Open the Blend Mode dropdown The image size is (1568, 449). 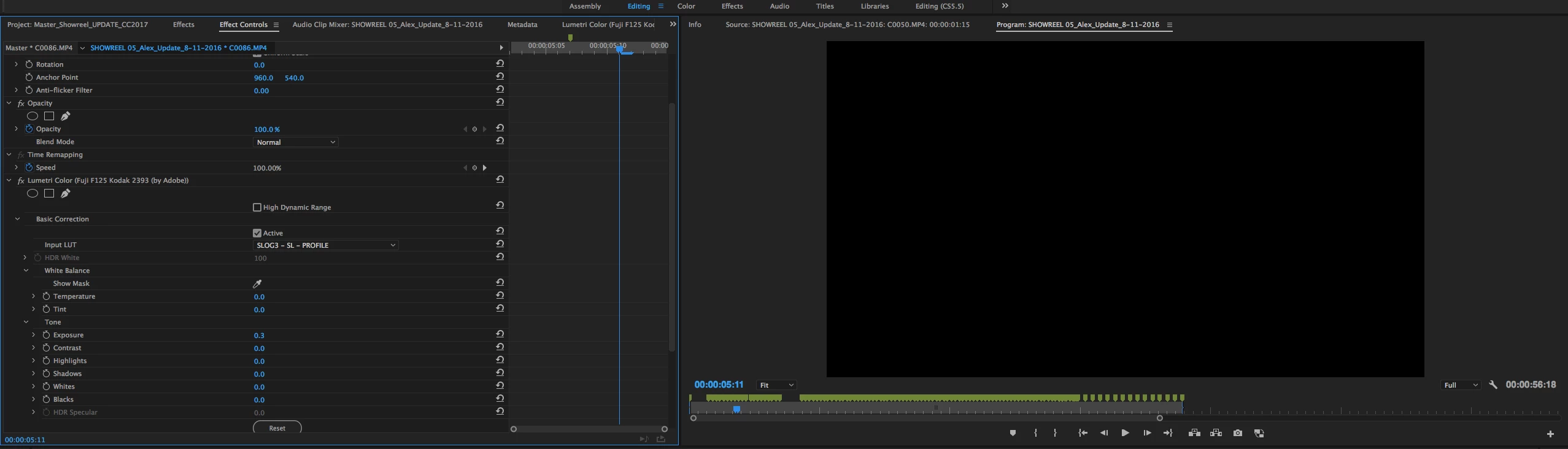point(296,142)
